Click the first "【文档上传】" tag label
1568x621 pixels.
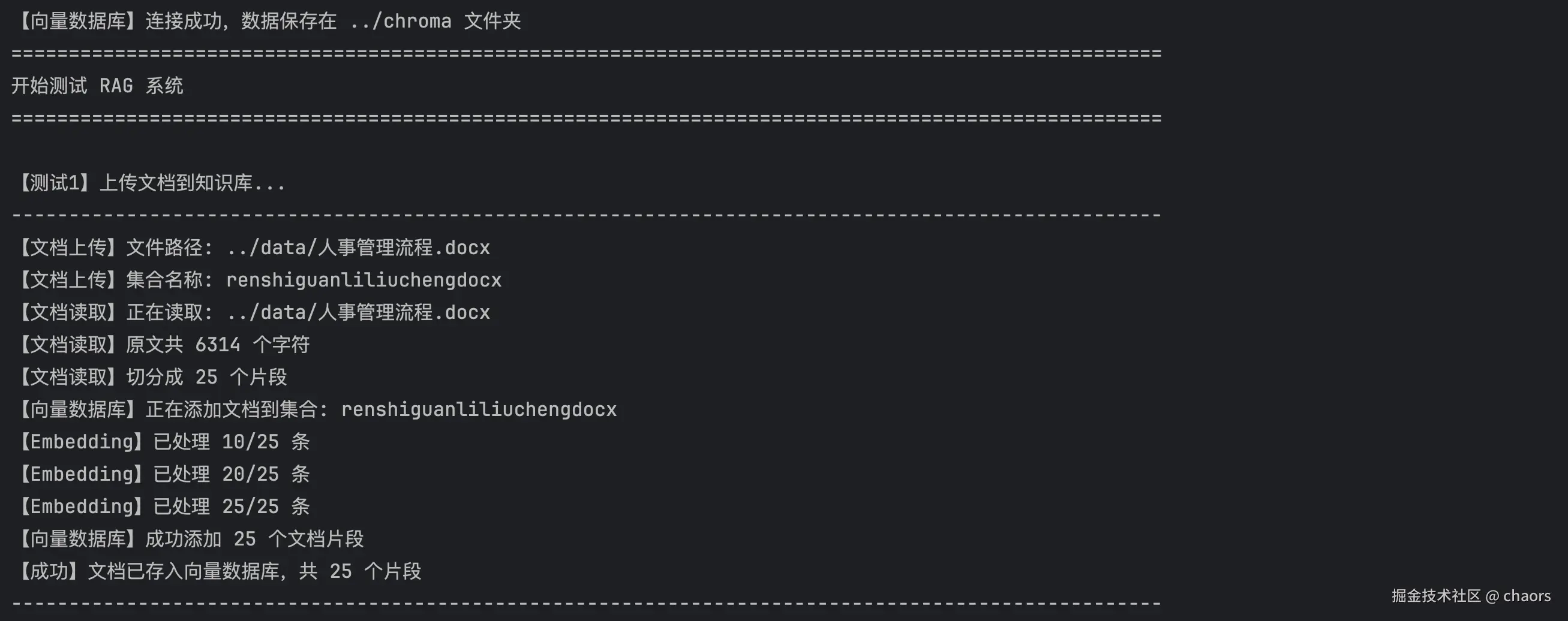coord(68,248)
